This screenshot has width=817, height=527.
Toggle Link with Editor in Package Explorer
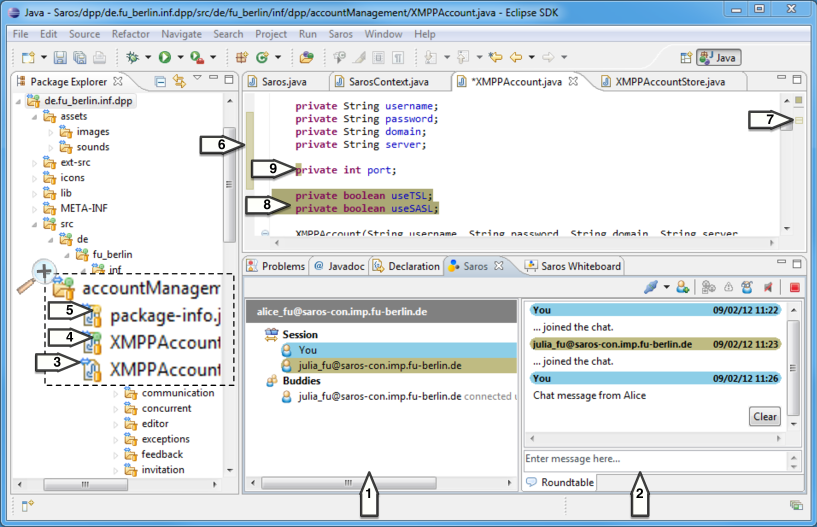(180, 81)
